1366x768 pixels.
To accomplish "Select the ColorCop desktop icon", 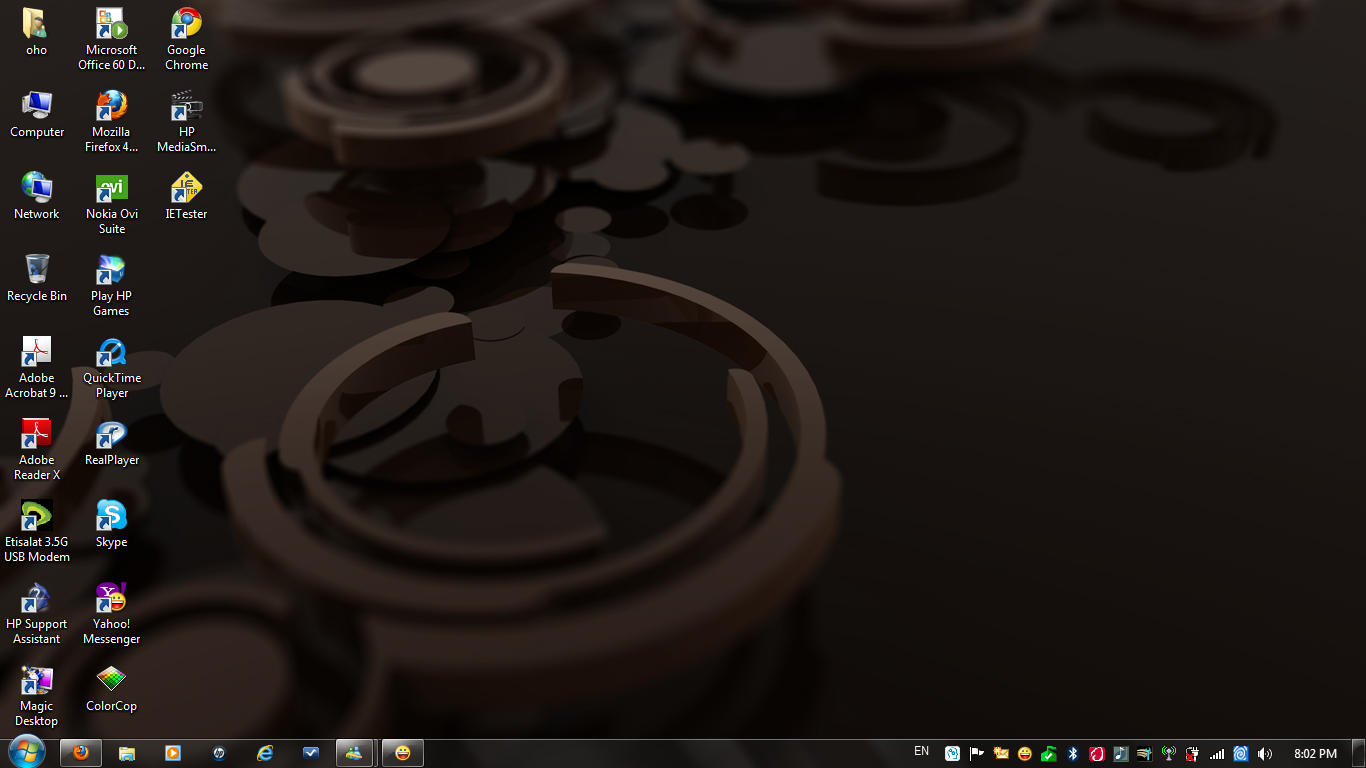I will coord(111,680).
